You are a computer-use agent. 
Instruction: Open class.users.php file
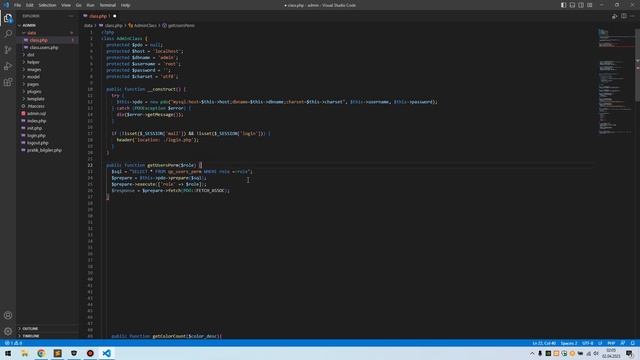click(44, 47)
